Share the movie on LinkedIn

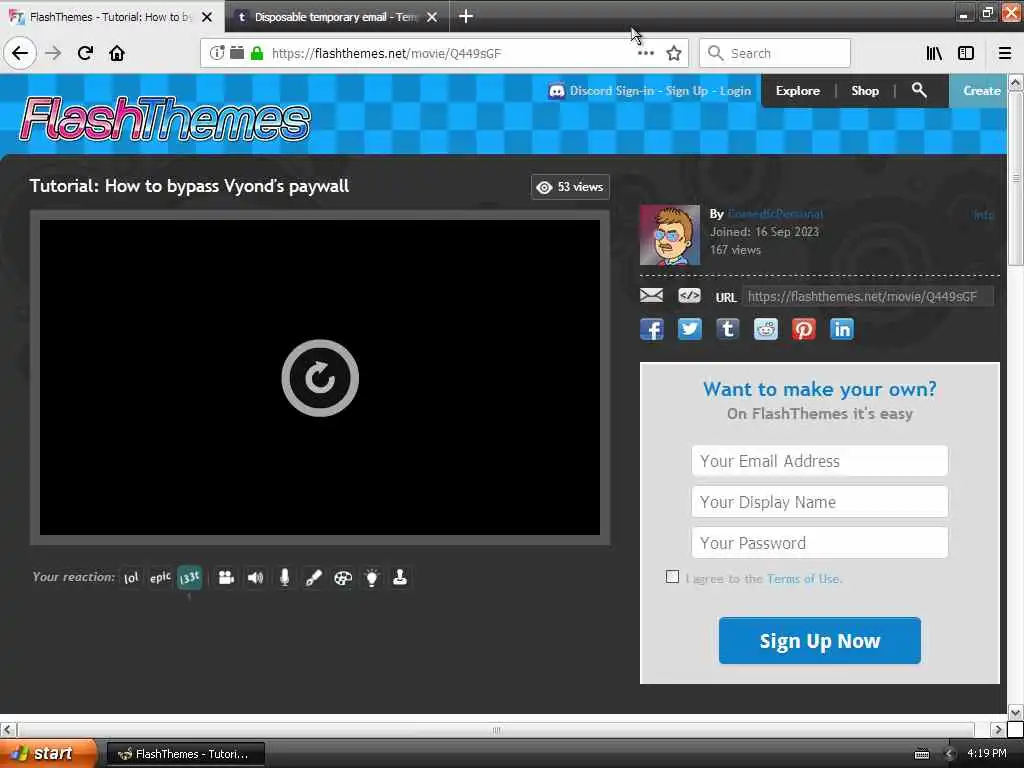[842, 329]
